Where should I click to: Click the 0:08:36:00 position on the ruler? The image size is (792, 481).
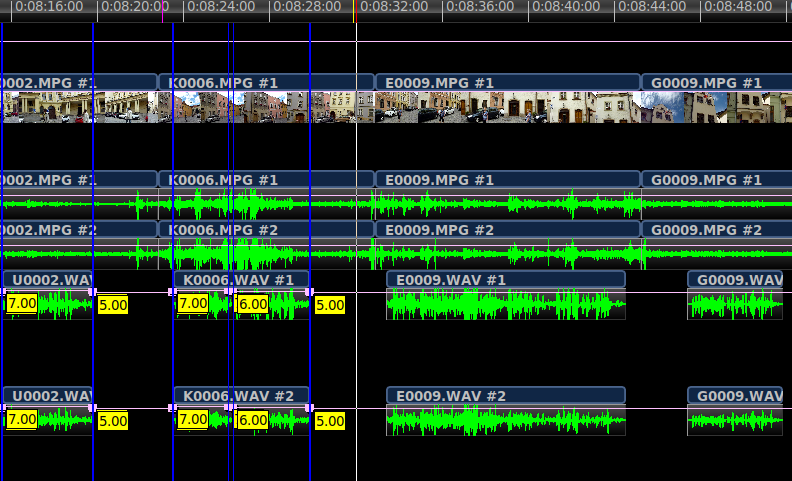[445, 7]
